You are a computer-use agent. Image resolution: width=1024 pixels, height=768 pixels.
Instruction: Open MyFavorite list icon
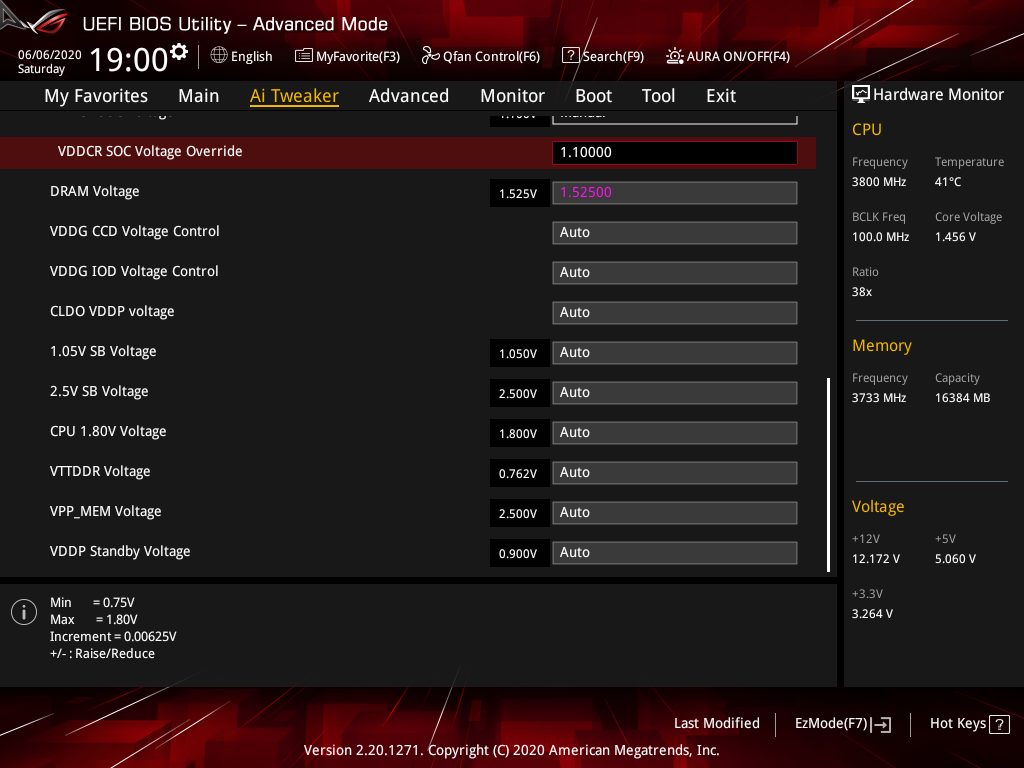tap(304, 56)
